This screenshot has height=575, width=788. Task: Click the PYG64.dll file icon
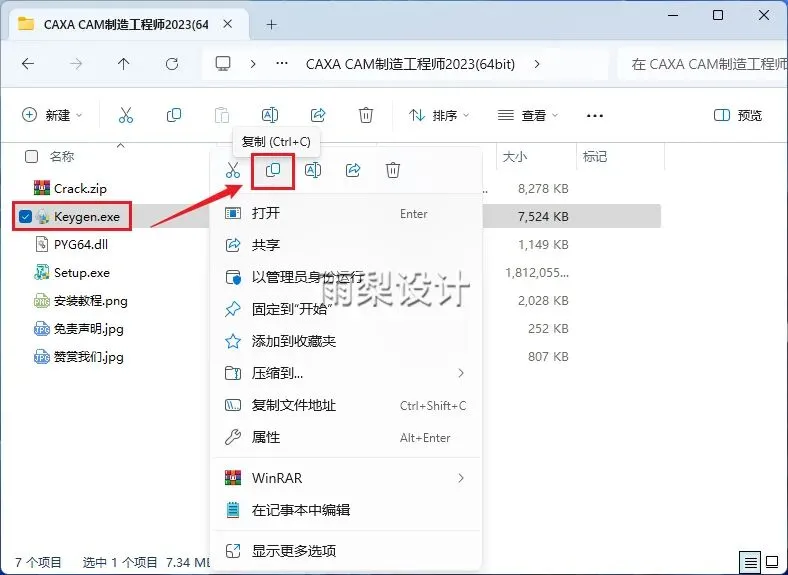(x=41, y=244)
